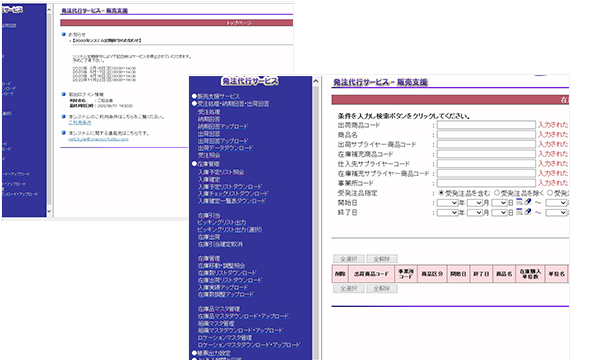Viewport: 600px width, 360px height.
Task: Open 販売支援サービス in the side menu
Action: [x=218, y=96]
